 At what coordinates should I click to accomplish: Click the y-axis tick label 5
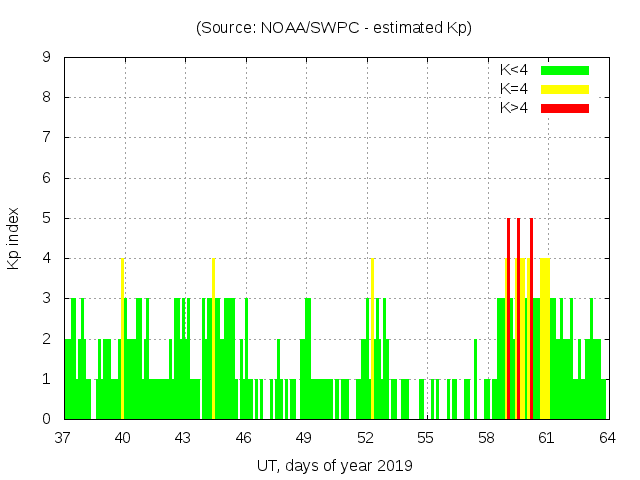tap(47, 218)
